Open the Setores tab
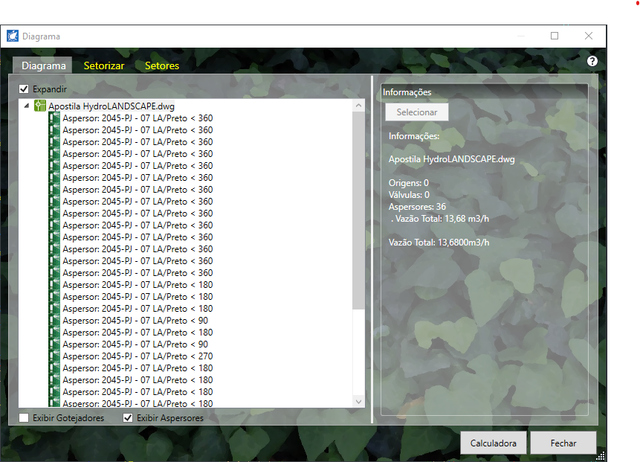 click(162, 66)
